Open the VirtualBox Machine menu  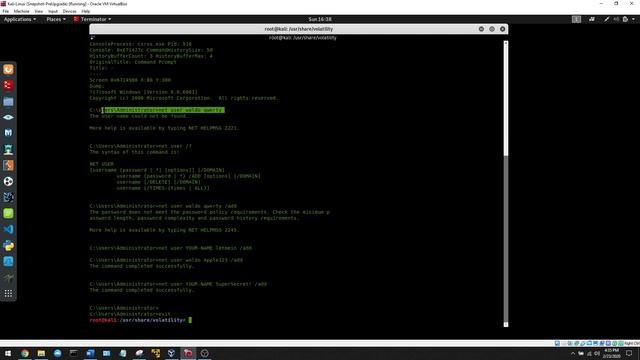(22, 11)
